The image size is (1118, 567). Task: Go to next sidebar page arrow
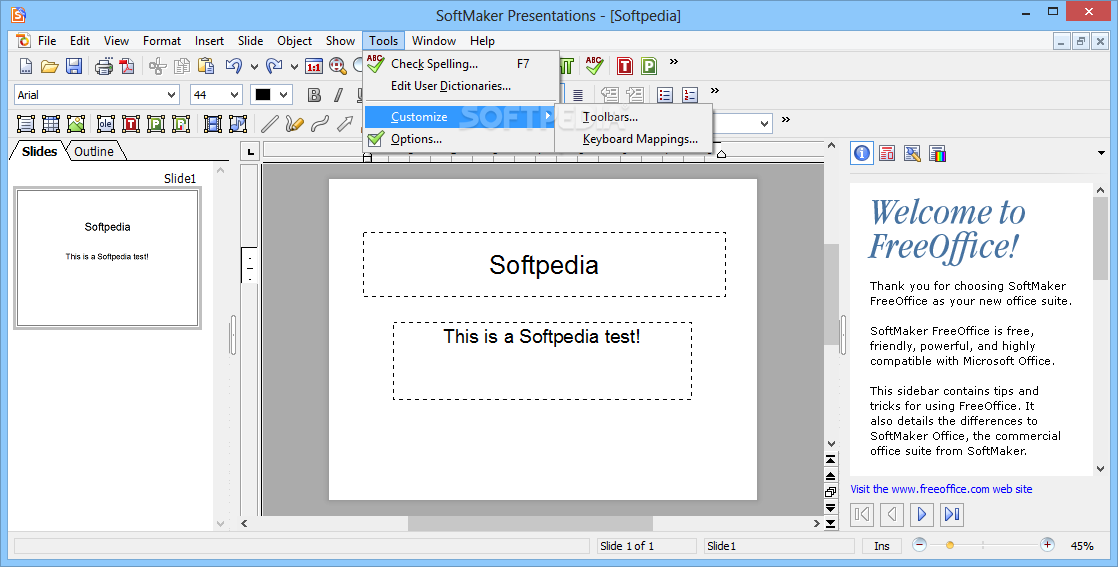921,514
